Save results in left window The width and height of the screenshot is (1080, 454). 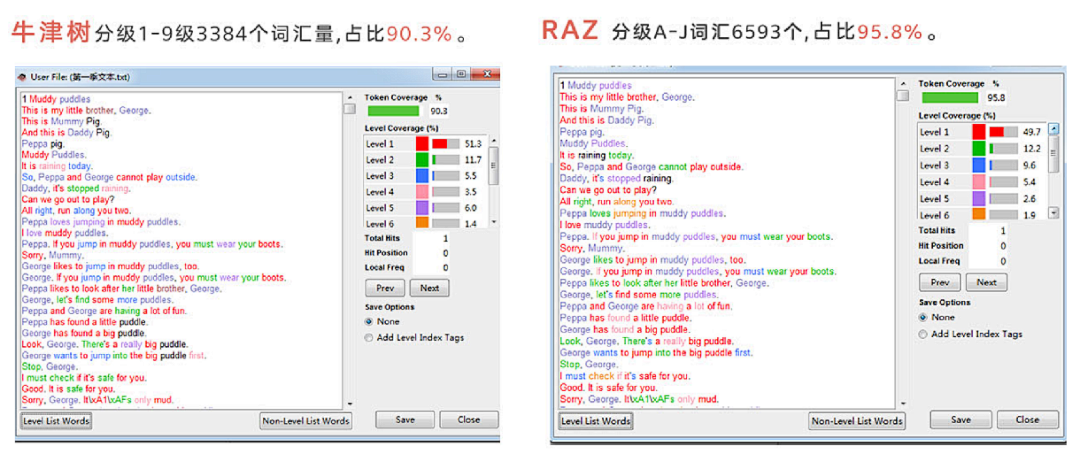tap(405, 419)
